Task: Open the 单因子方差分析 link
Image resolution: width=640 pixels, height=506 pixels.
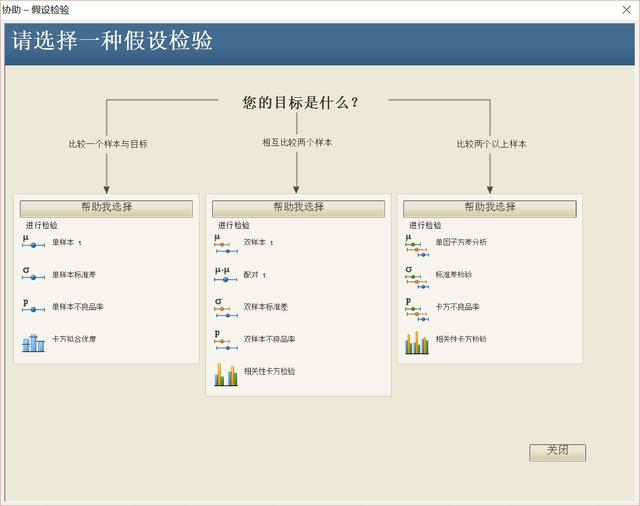Action: point(461,242)
